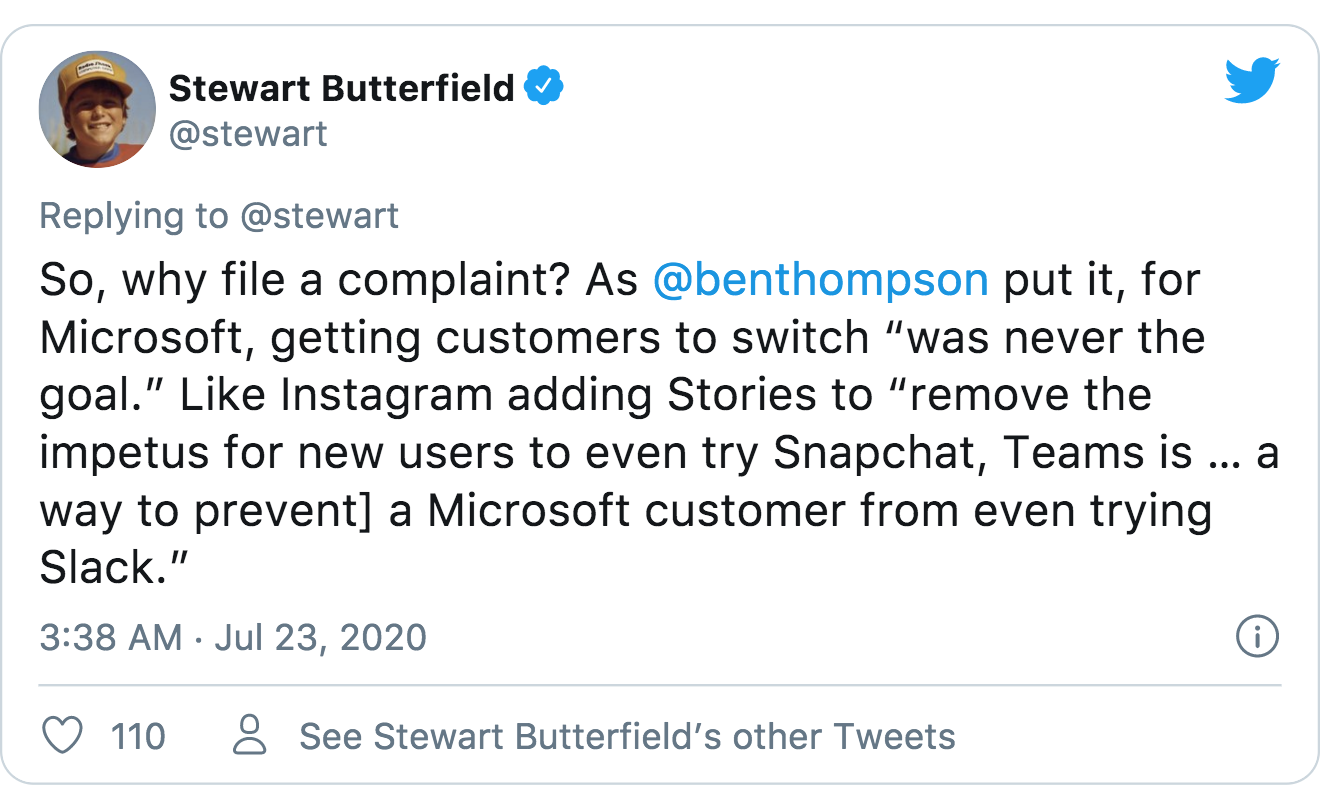1320x810 pixels.
Task: Click the 110 likes count
Action: (x=138, y=737)
